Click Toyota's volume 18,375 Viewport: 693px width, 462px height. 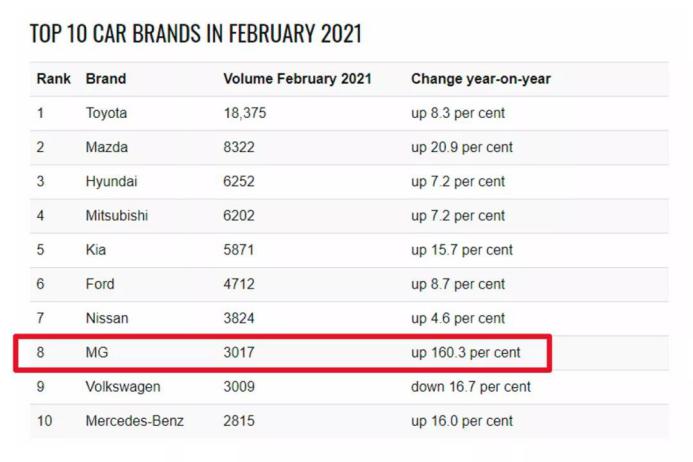pos(245,113)
